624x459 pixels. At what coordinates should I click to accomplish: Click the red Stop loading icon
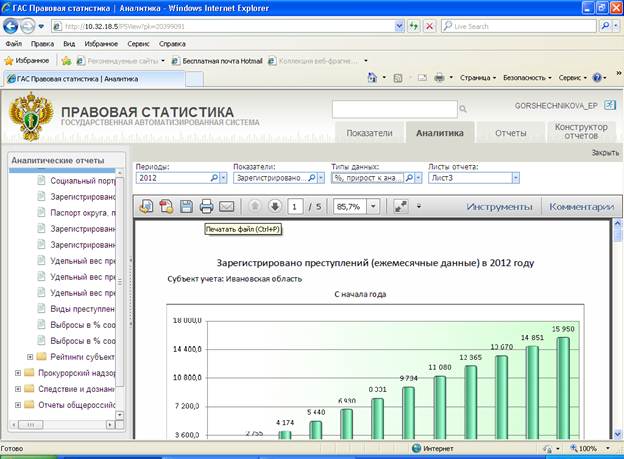429,26
